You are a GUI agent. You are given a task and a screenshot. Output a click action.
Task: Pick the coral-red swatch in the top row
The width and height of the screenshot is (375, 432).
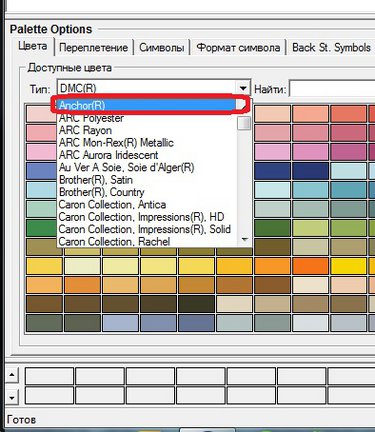click(348, 114)
